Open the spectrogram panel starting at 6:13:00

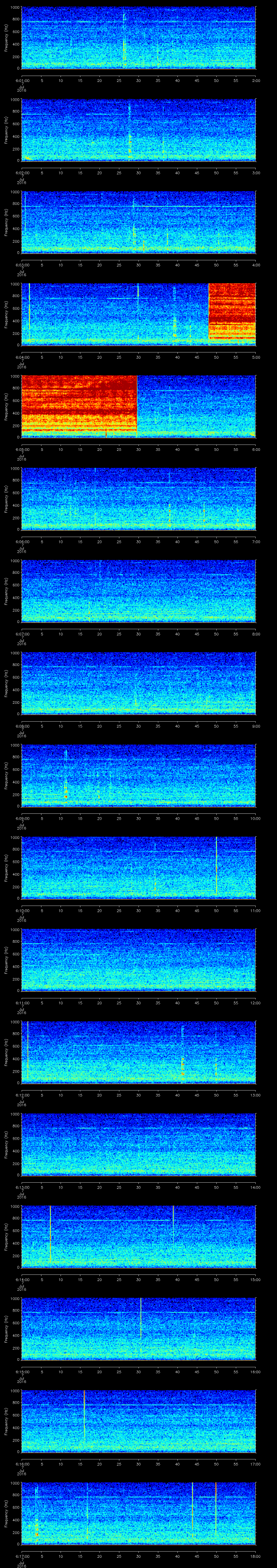[x=138, y=1144]
